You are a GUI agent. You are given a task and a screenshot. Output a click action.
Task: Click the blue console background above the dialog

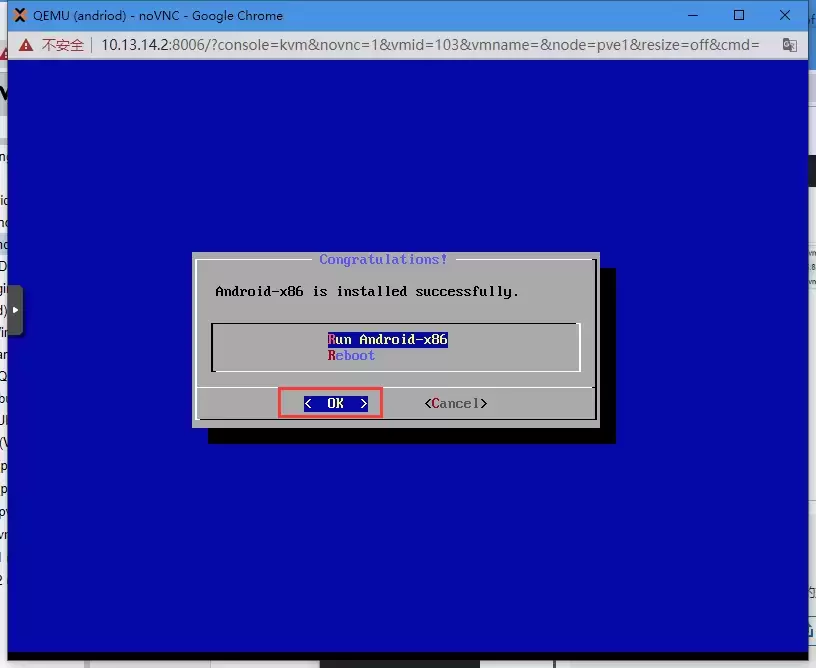tap(400, 150)
